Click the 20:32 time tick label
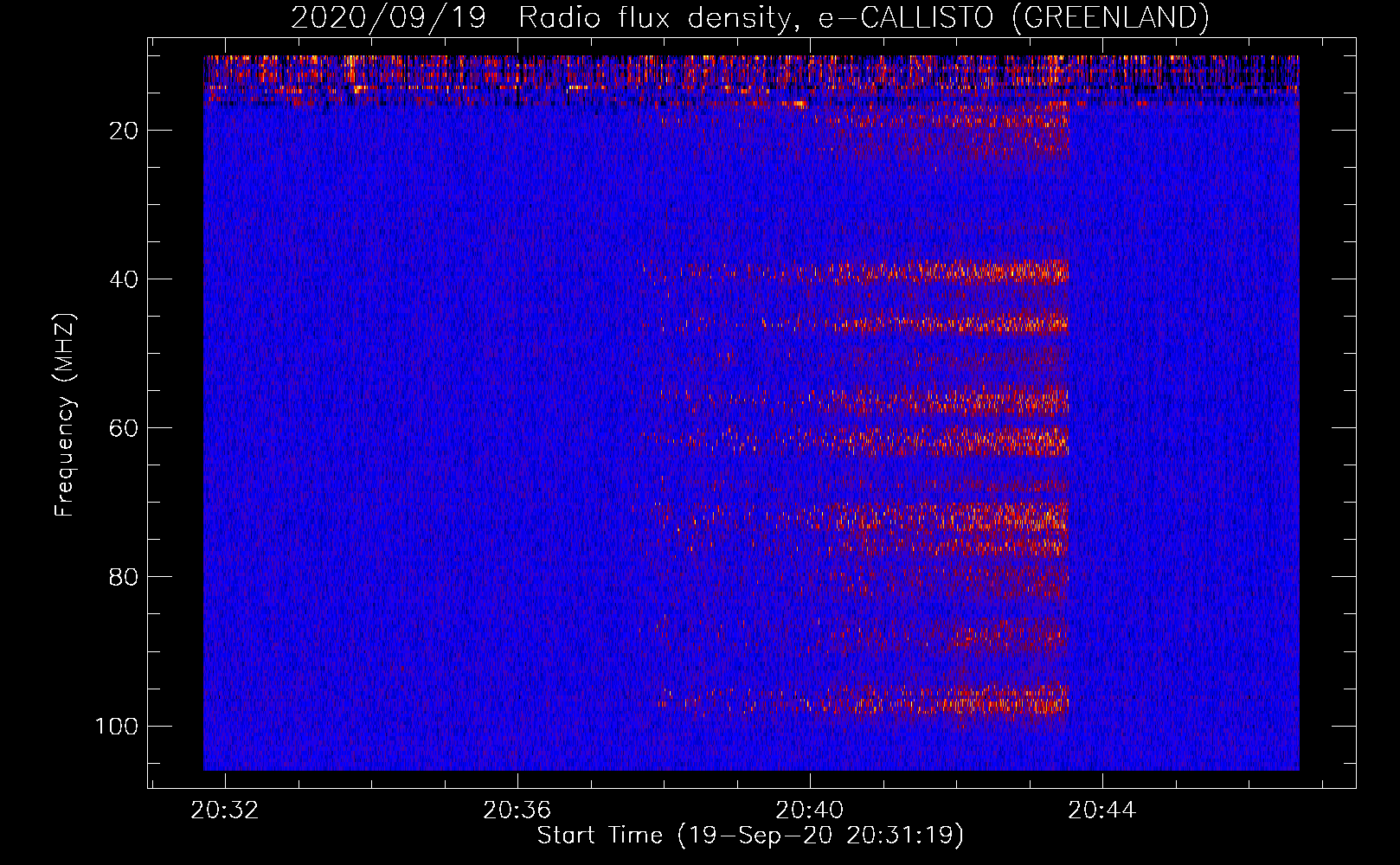The image size is (1400, 865). tap(225, 811)
